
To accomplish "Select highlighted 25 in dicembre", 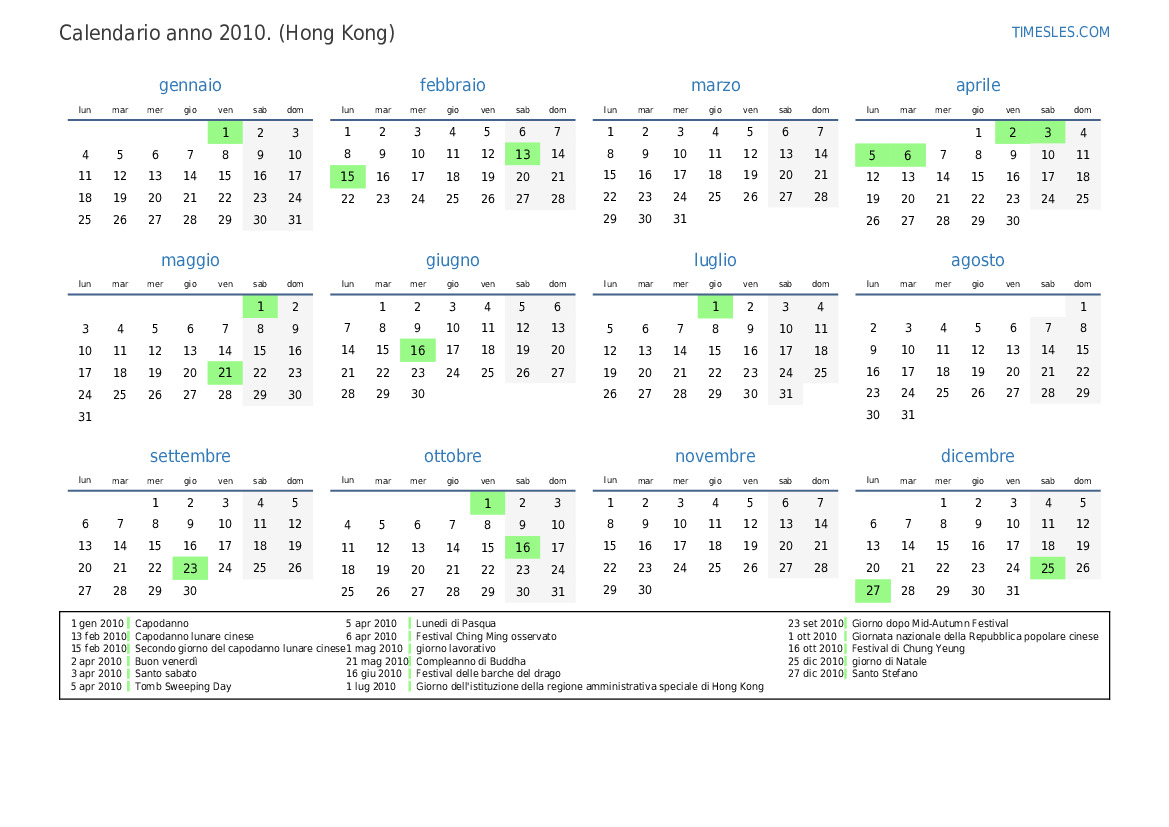I will (1047, 568).
